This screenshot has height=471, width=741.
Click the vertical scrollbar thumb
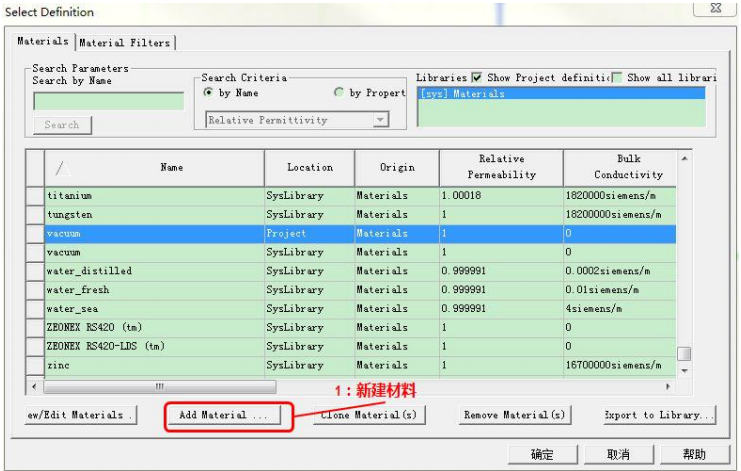tap(684, 353)
